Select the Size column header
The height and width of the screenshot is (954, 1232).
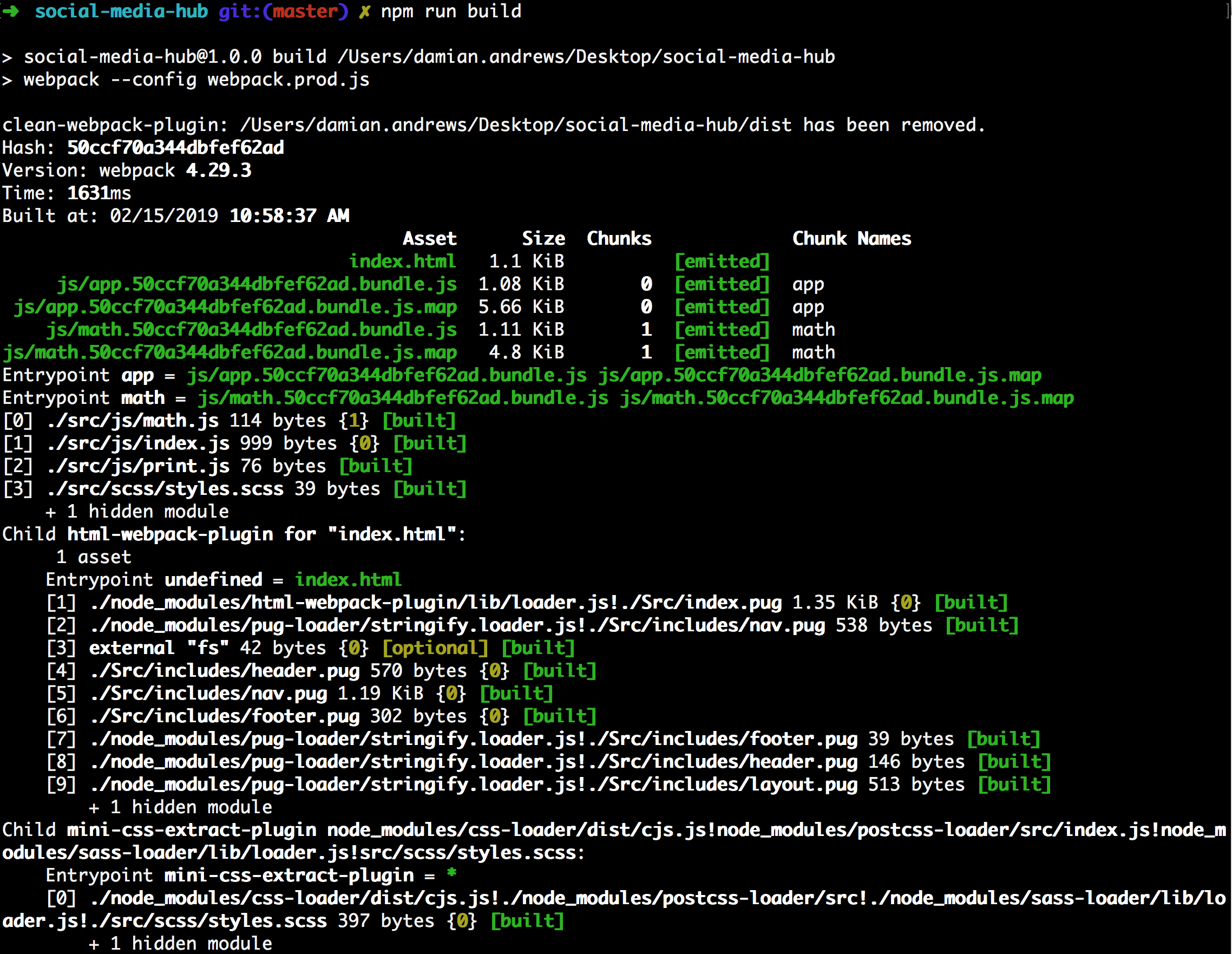(x=543, y=239)
